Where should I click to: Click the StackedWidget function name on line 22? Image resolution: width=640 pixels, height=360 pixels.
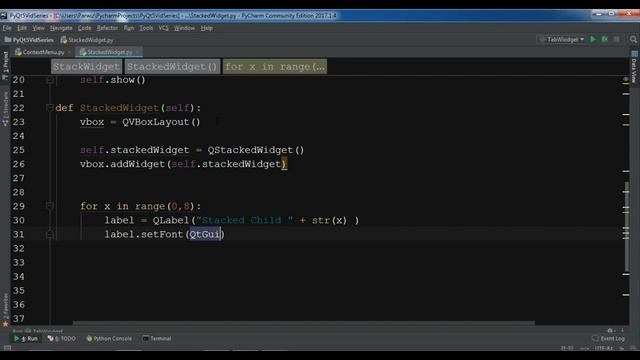pyautogui.click(x=119, y=108)
